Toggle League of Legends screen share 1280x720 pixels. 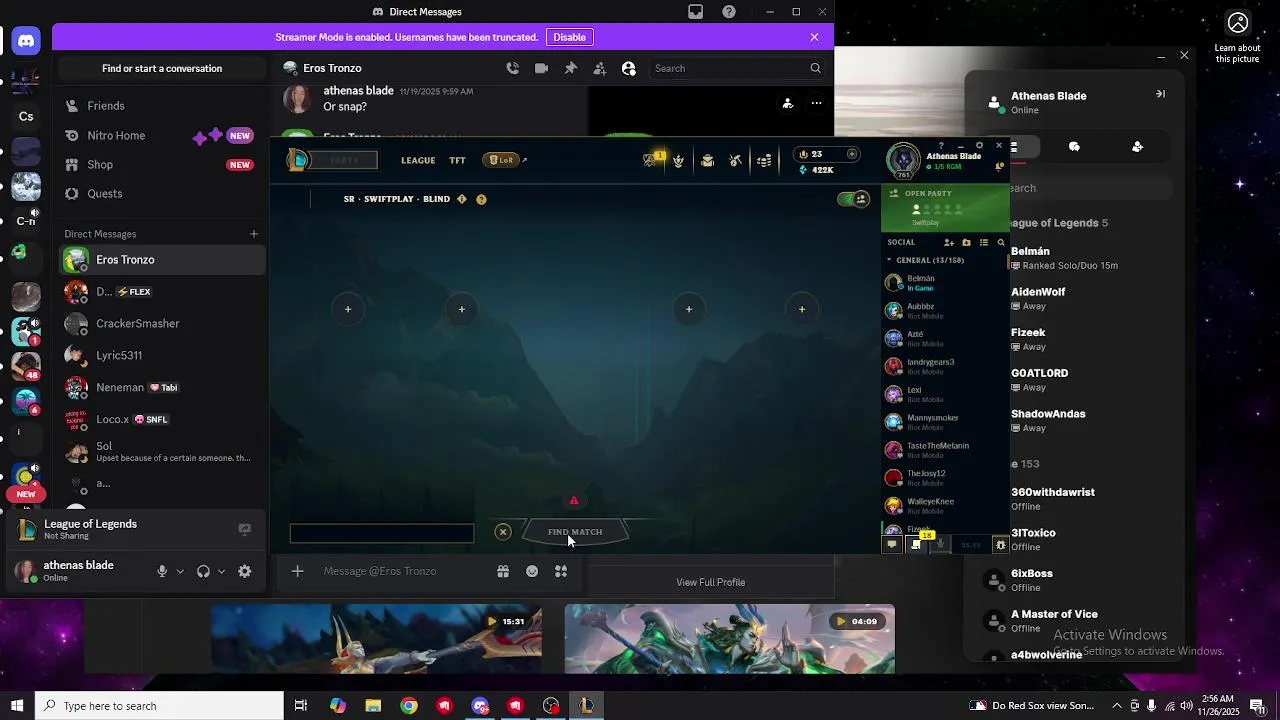point(244,529)
